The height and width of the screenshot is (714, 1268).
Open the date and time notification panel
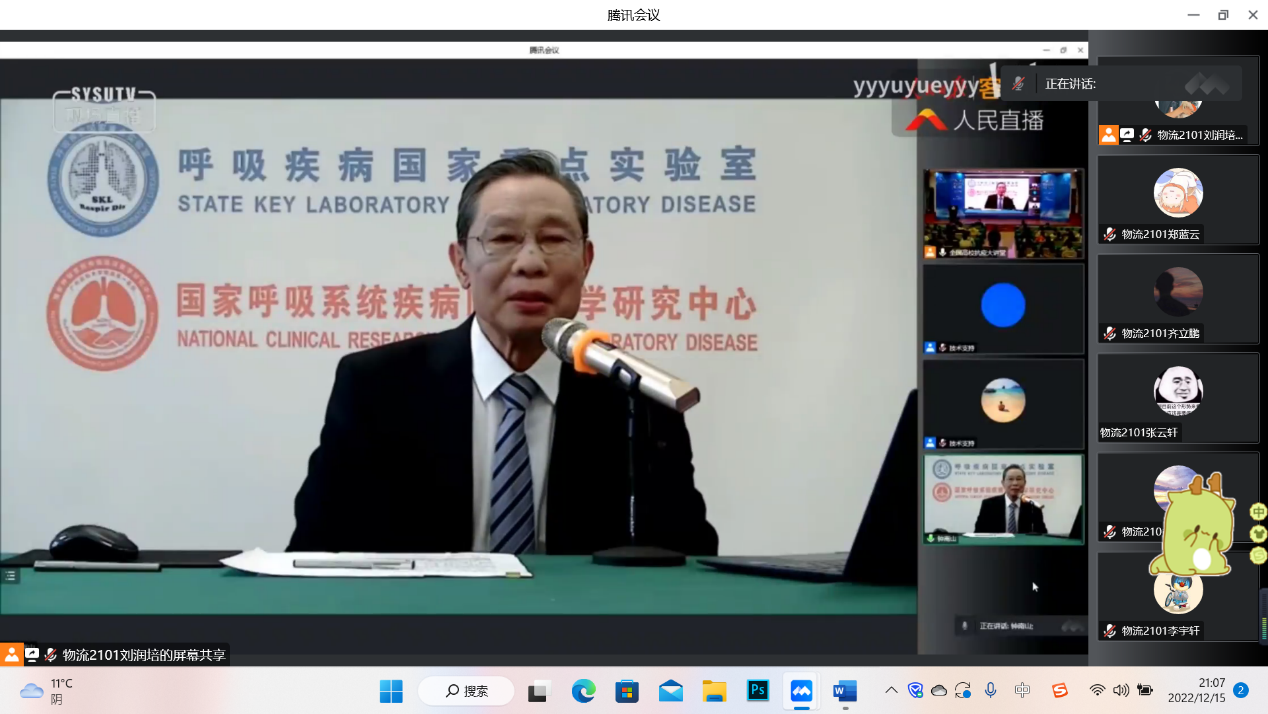1196,690
